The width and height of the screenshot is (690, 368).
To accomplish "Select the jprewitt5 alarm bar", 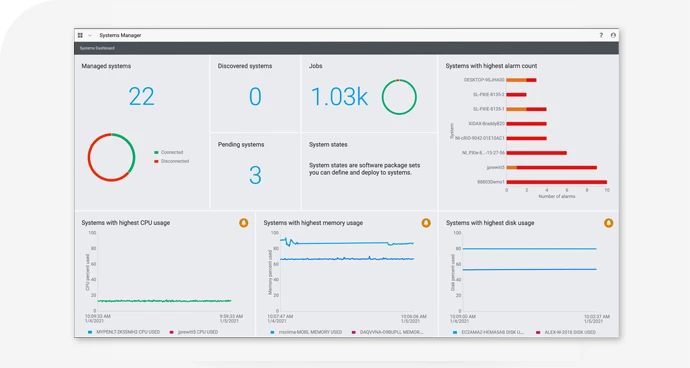I will click(x=551, y=167).
